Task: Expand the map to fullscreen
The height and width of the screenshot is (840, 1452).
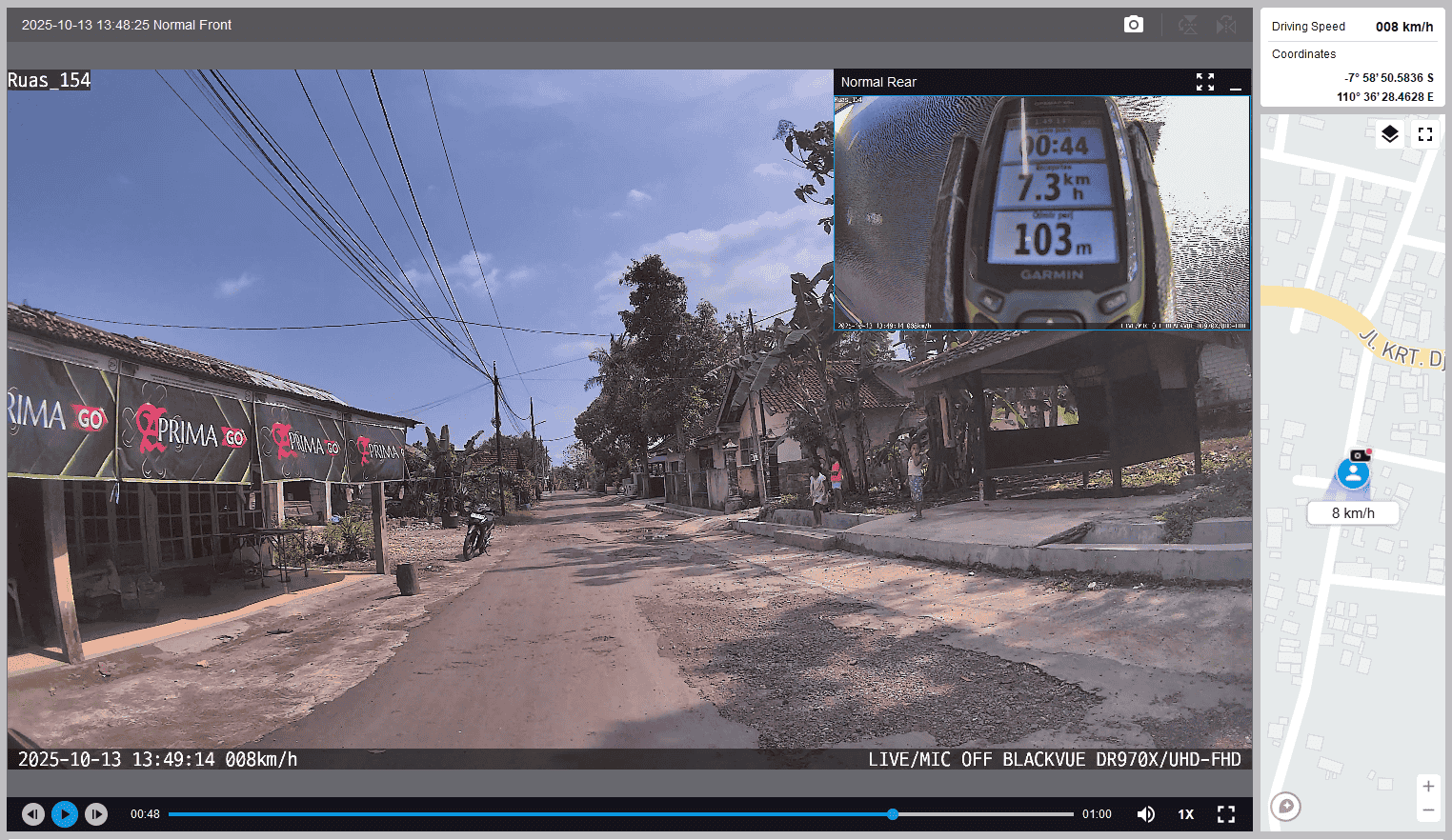Action: tap(1425, 134)
